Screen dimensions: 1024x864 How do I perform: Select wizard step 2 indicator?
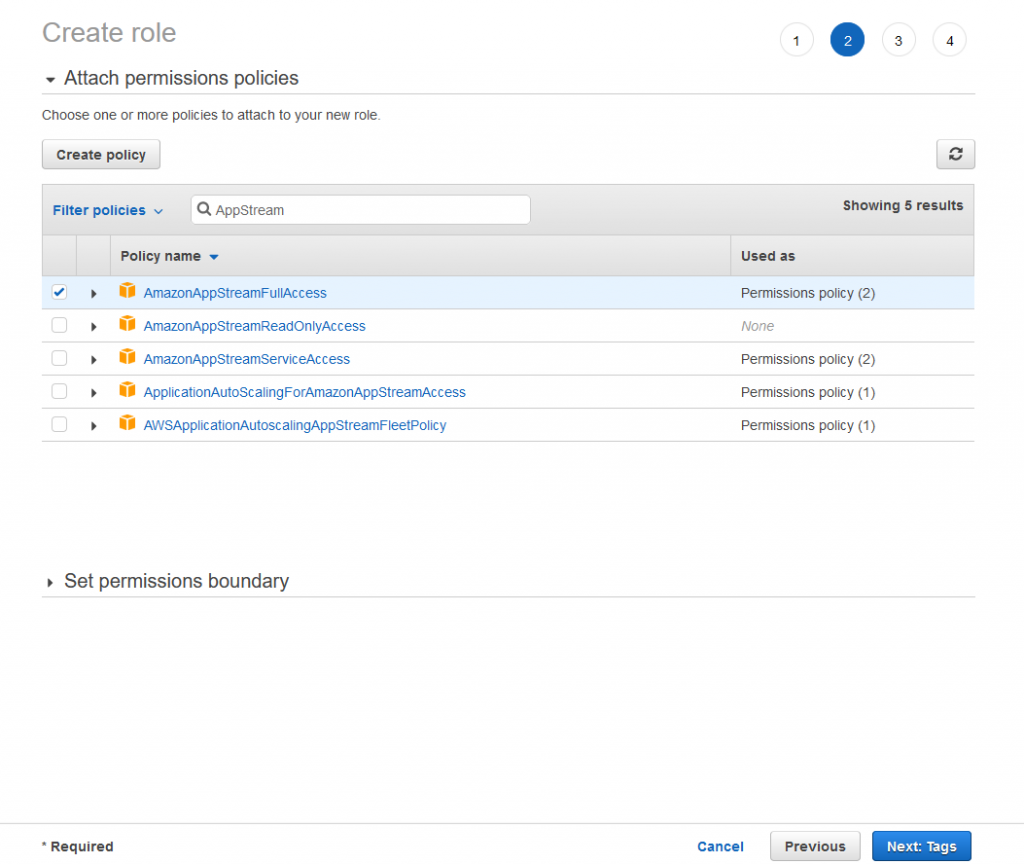[847, 40]
